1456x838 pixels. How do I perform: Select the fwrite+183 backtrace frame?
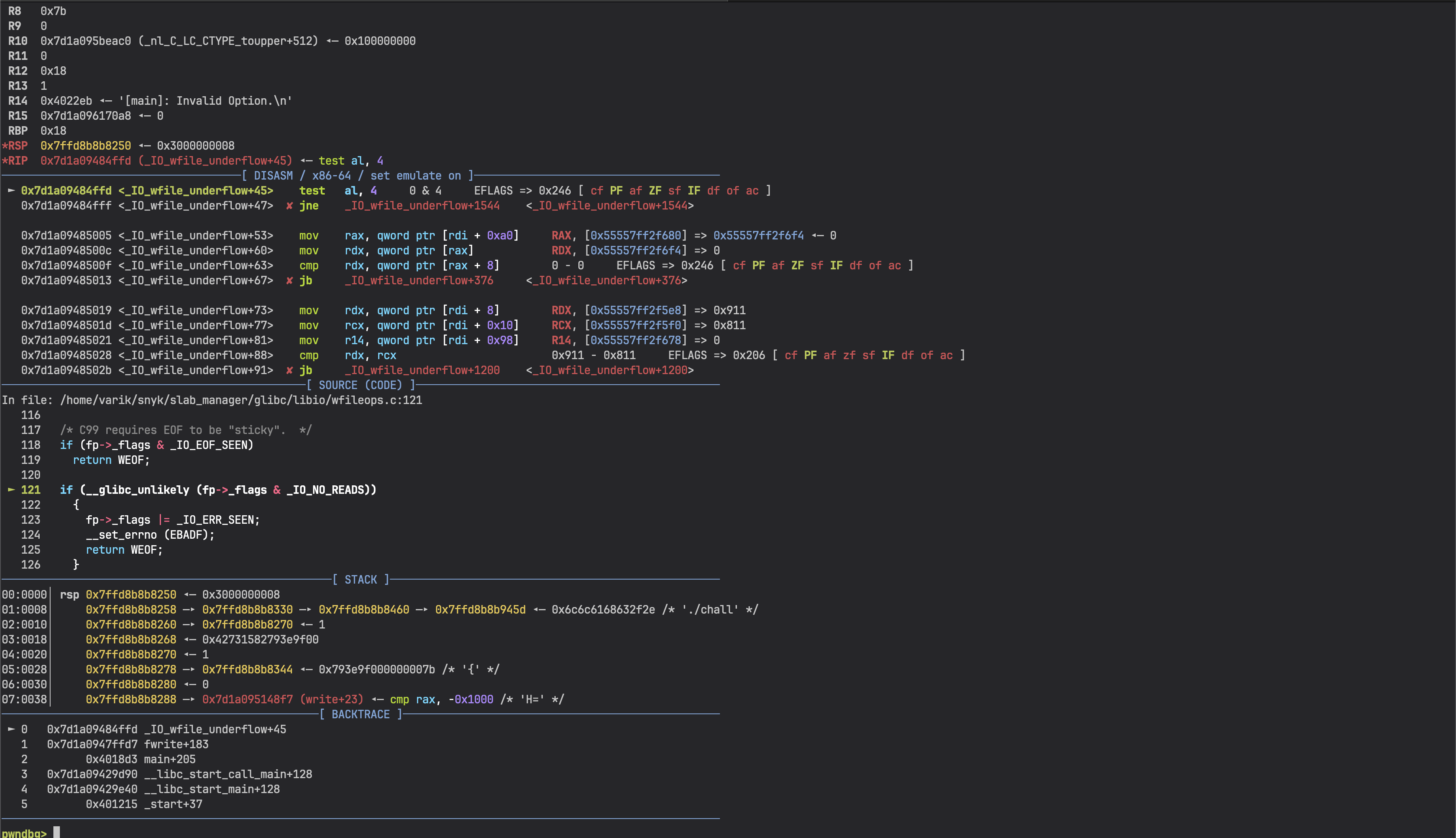click(x=176, y=744)
